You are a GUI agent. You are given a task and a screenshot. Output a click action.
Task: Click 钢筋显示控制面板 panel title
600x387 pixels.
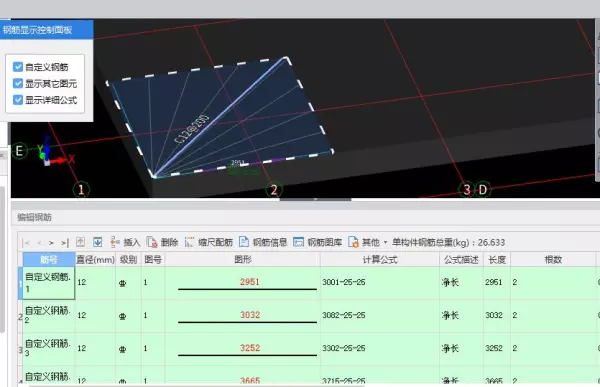(x=37, y=30)
